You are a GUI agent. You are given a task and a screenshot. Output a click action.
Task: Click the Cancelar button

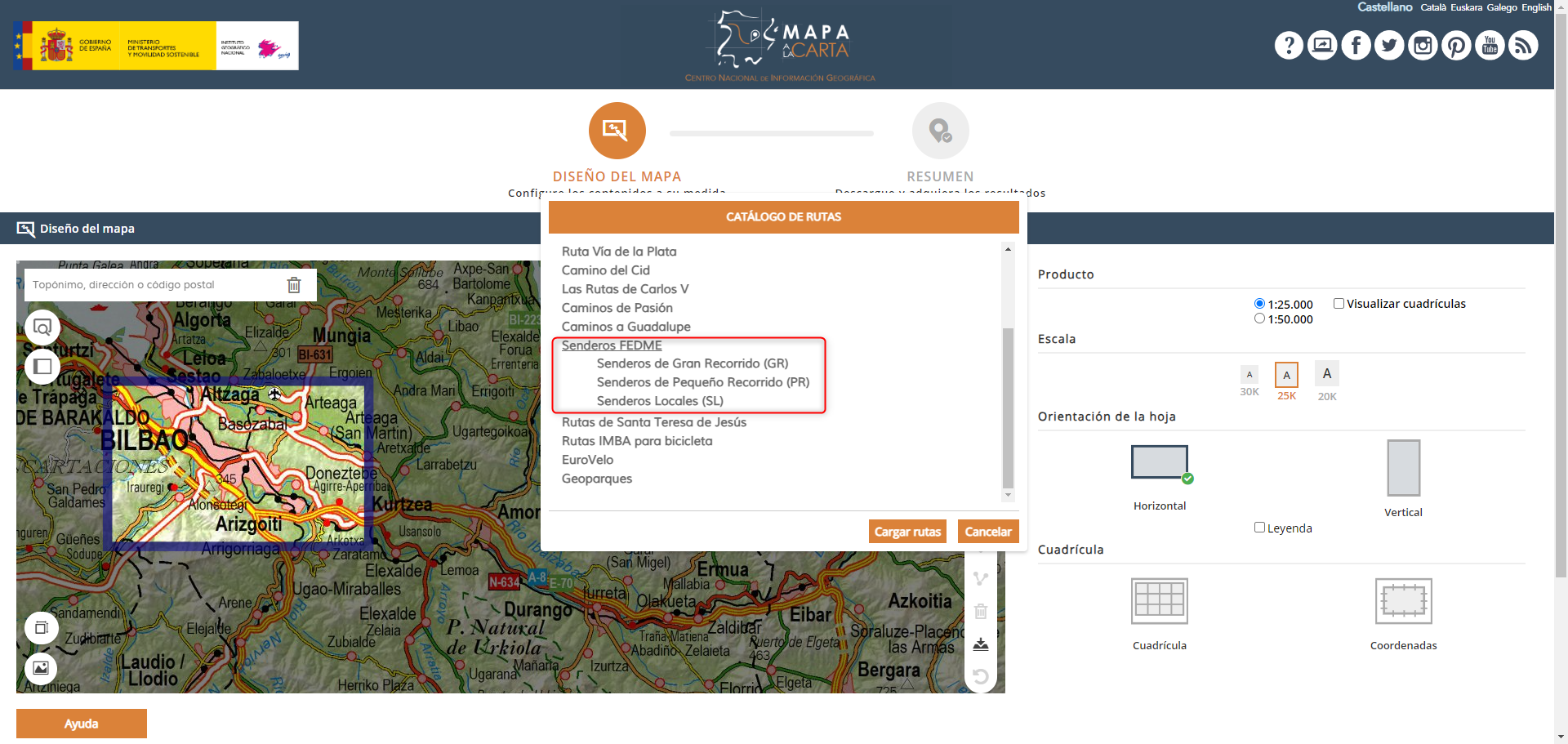[x=987, y=532]
